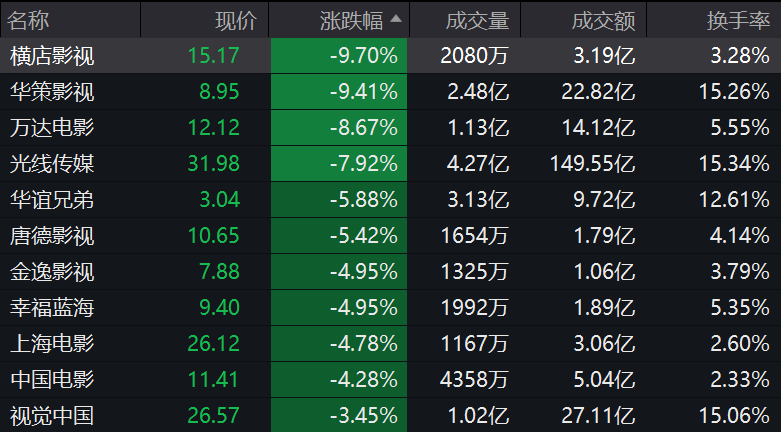Open 光线传媒 stock details
This screenshot has height=432, width=781.
tap(52, 164)
